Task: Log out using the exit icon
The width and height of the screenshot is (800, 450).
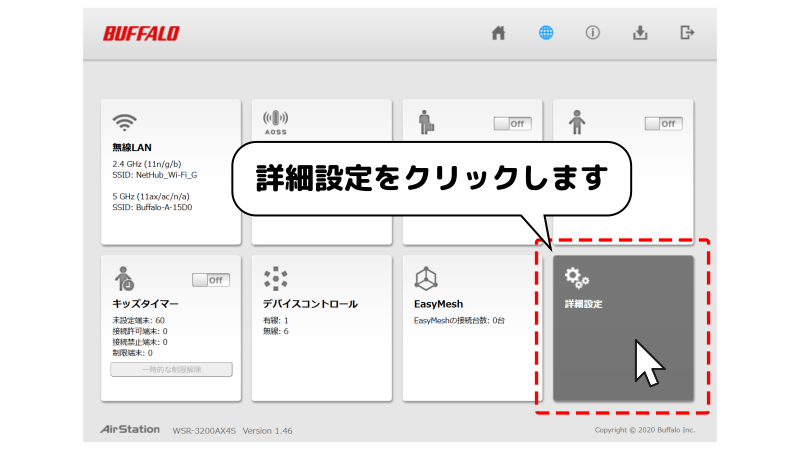Action: 687,33
